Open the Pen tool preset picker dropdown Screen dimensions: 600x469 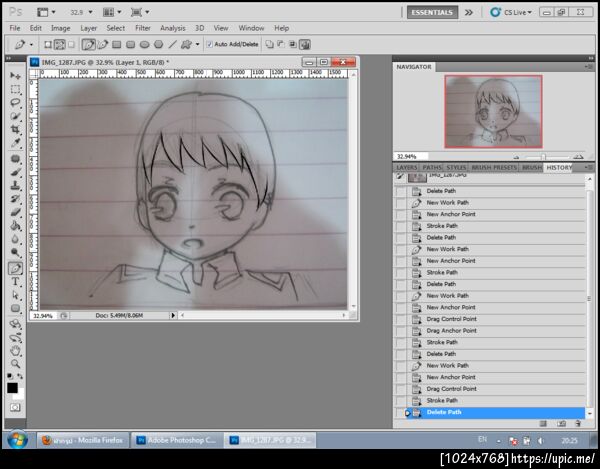31,45
